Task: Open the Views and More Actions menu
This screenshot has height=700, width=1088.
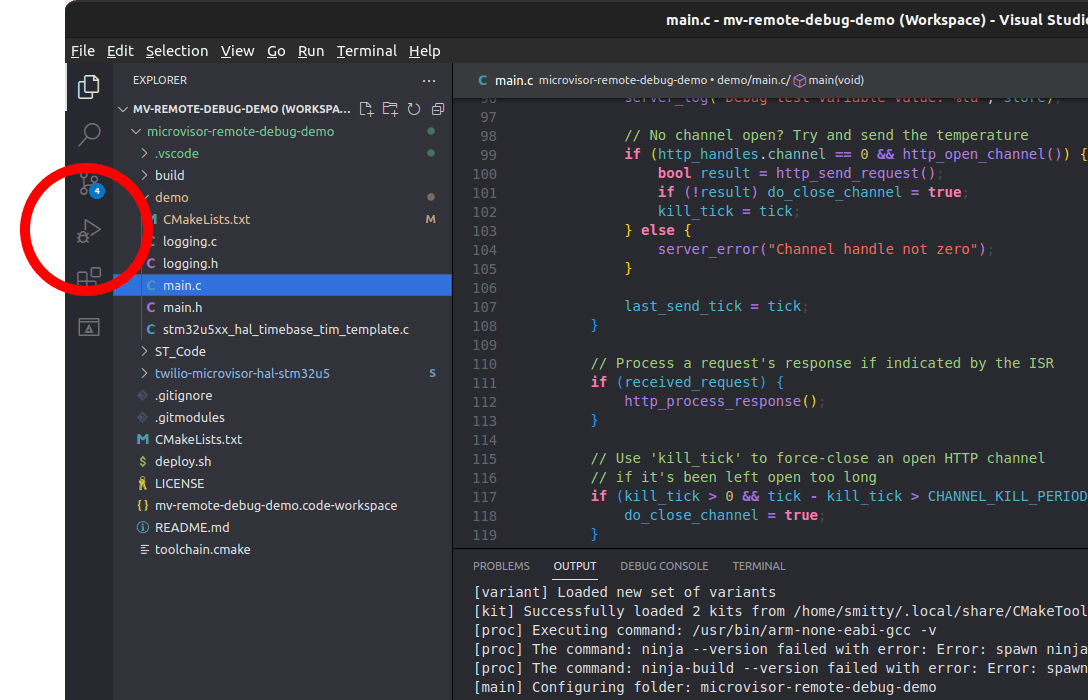Action: point(429,80)
